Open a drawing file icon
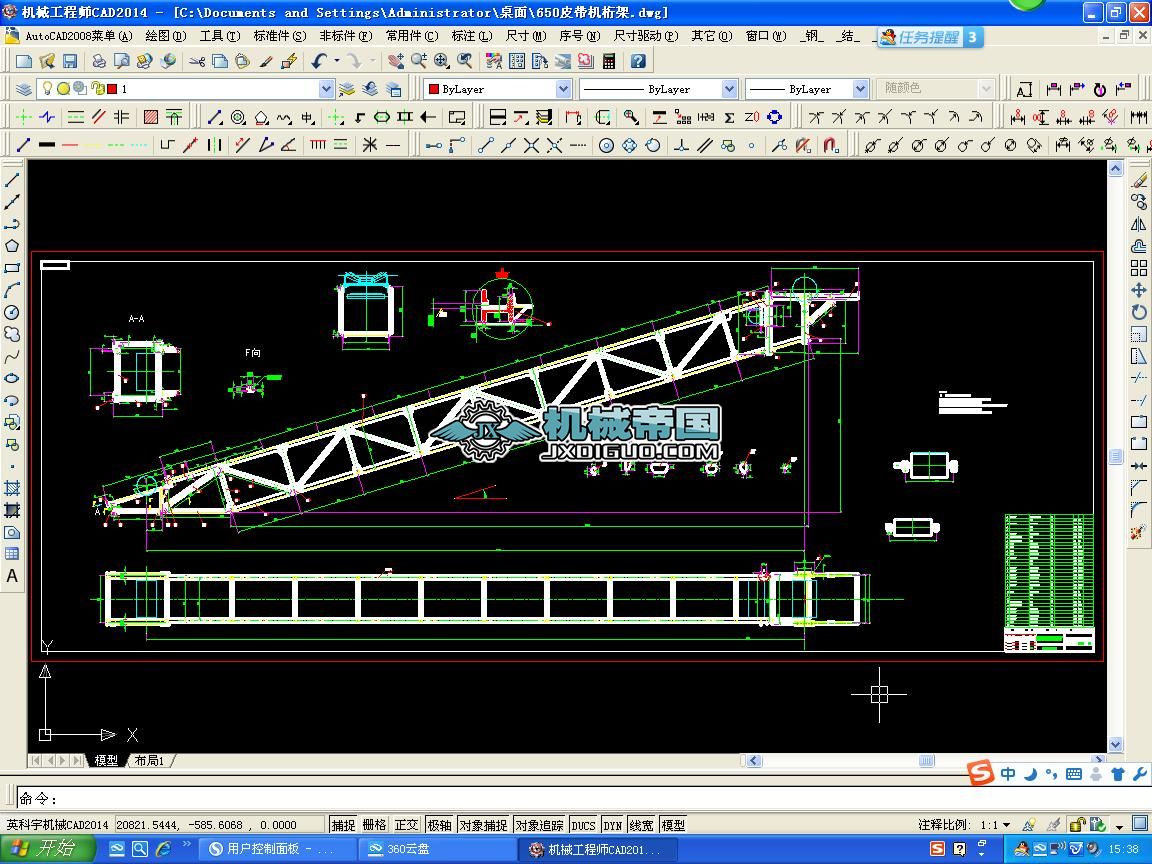Viewport: 1152px width, 864px height. pyautogui.click(x=47, y=61)
